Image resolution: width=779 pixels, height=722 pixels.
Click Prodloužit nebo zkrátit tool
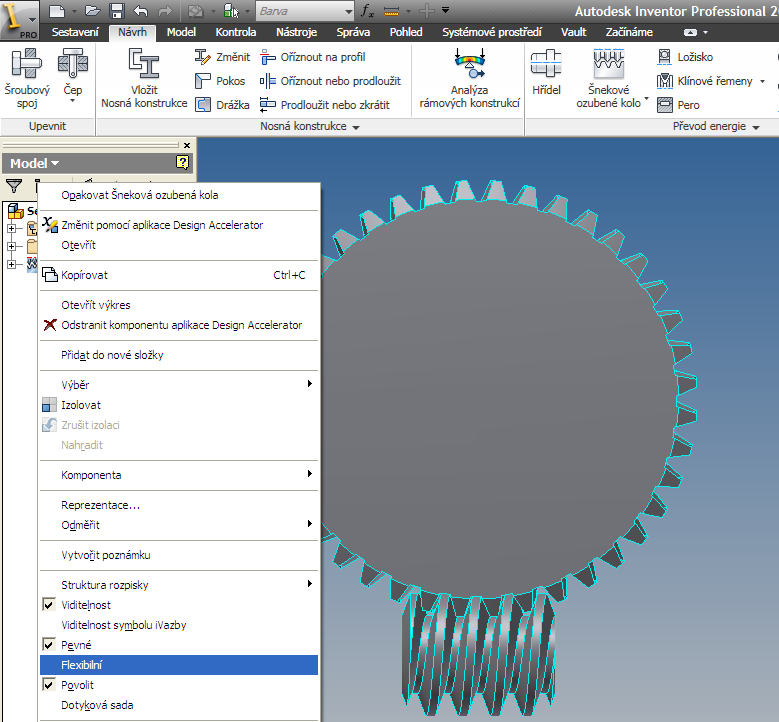point(324,105)
